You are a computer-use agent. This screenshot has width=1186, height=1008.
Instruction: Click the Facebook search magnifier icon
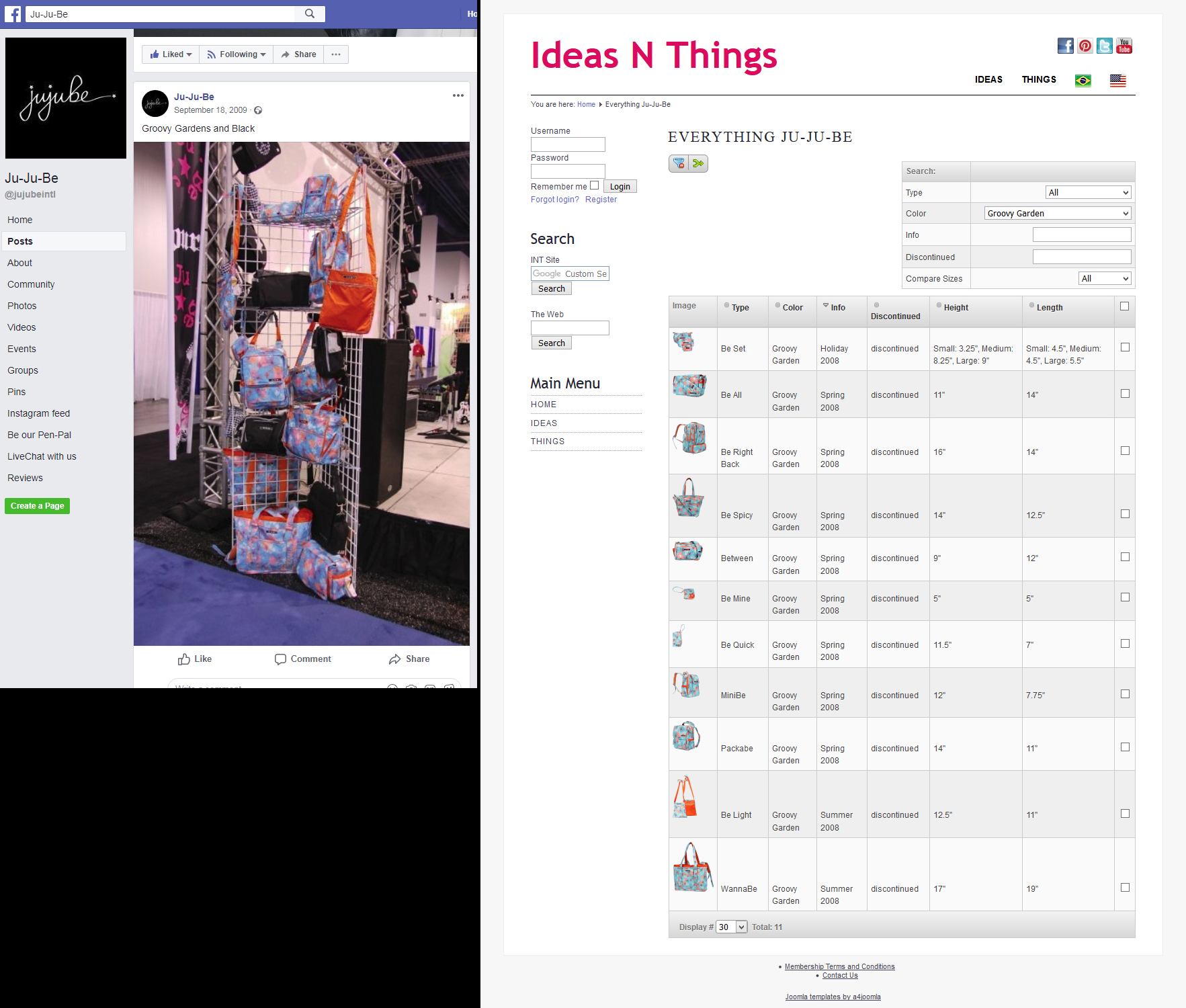coord(310,13)
